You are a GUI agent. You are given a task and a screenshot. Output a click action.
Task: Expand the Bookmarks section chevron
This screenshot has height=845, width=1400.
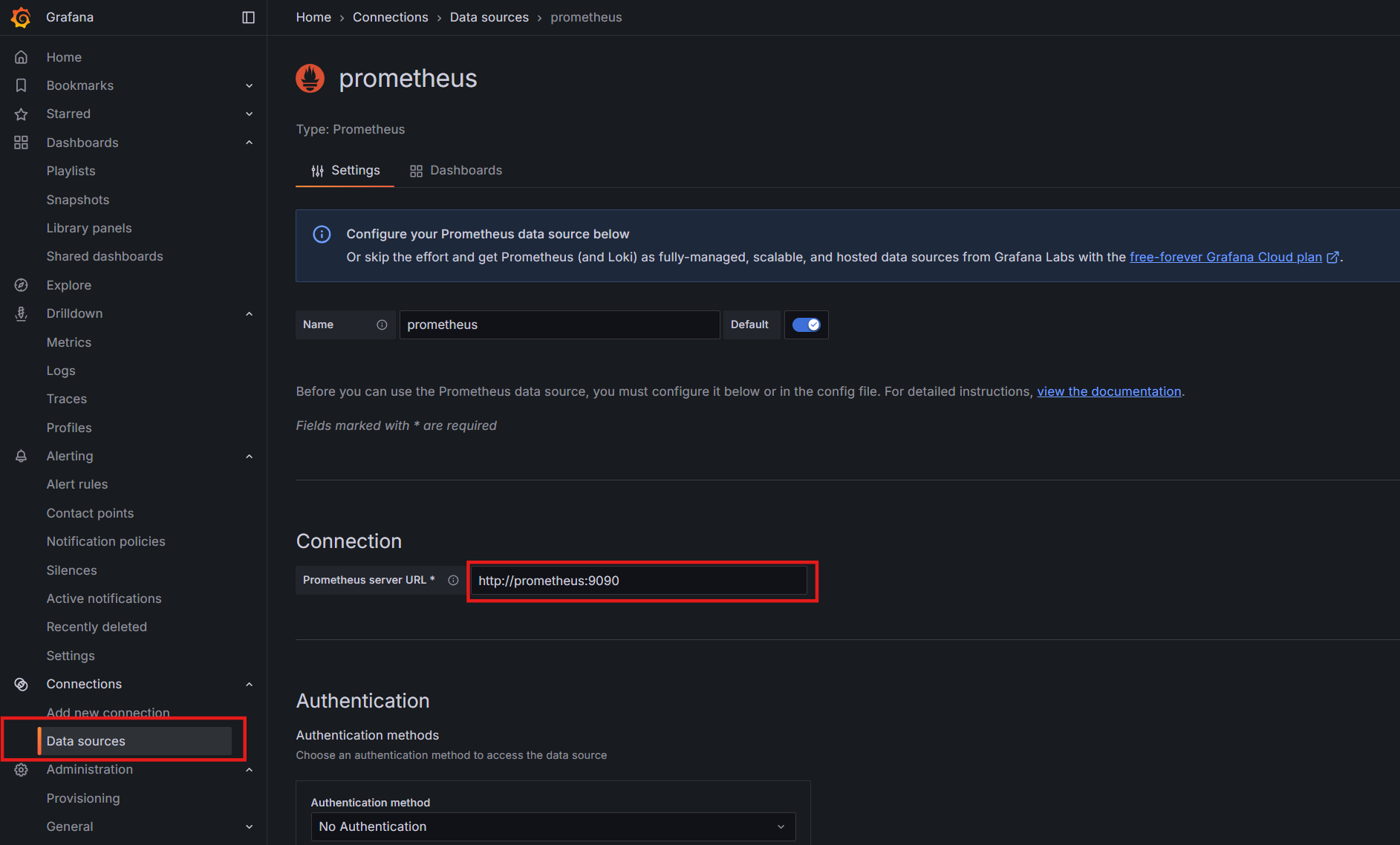click(250, 85)
